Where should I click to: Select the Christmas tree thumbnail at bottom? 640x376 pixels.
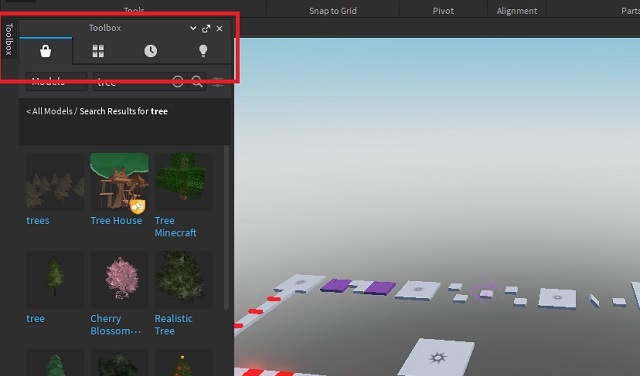(183, 363)
